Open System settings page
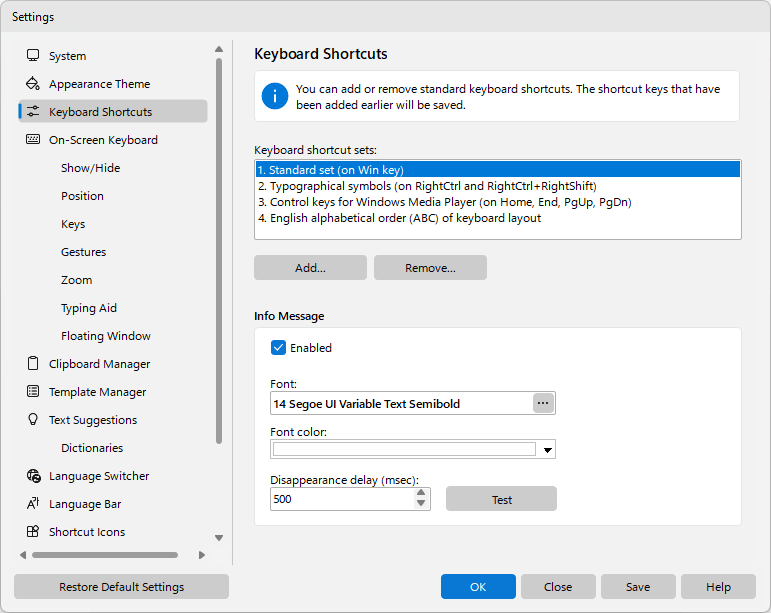The width and height of the screenshot is (771, 613). click(x=67, y=56)
